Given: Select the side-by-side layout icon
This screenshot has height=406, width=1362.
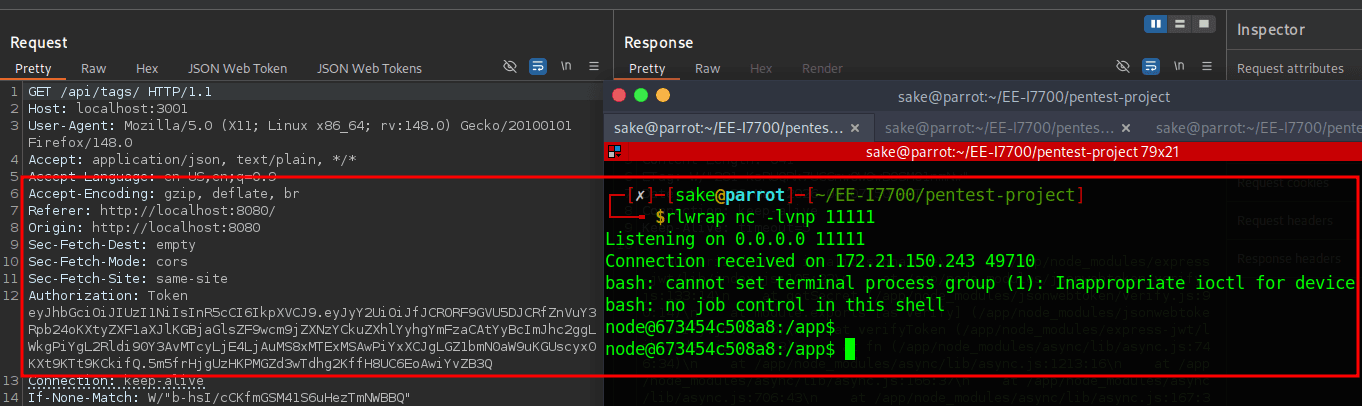Looking at the screenshot, I should (x=1157, y=23).
